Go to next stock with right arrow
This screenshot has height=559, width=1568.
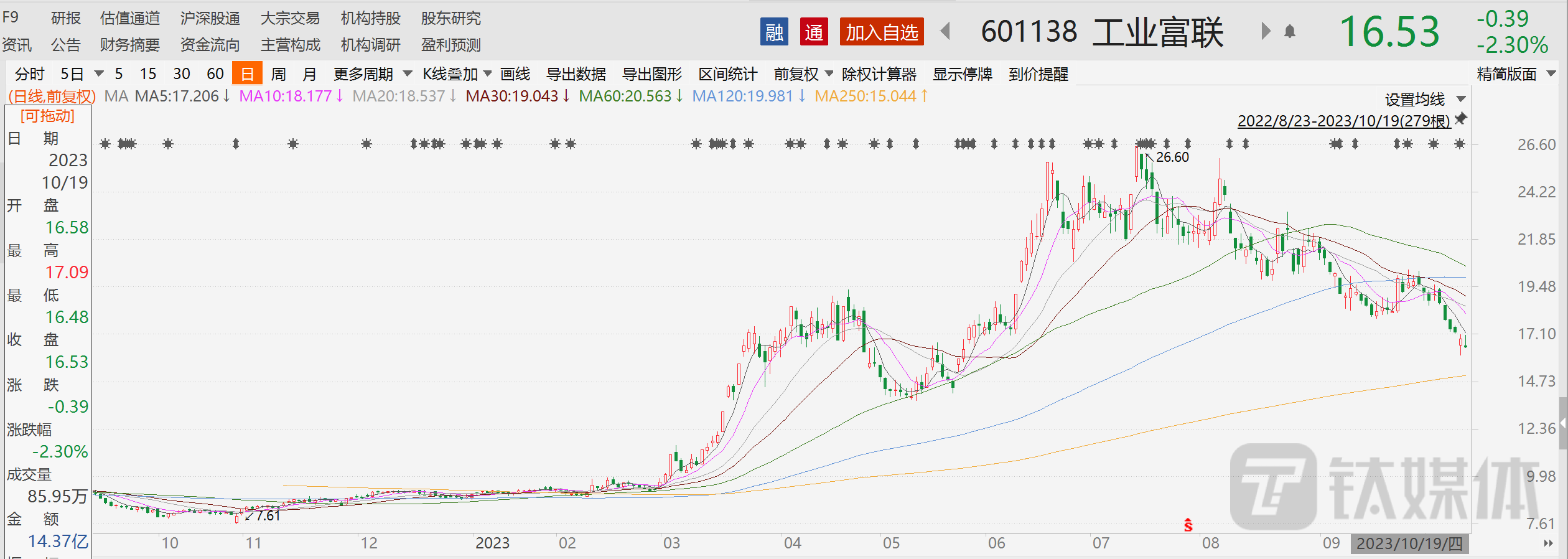coord(1265,31)
